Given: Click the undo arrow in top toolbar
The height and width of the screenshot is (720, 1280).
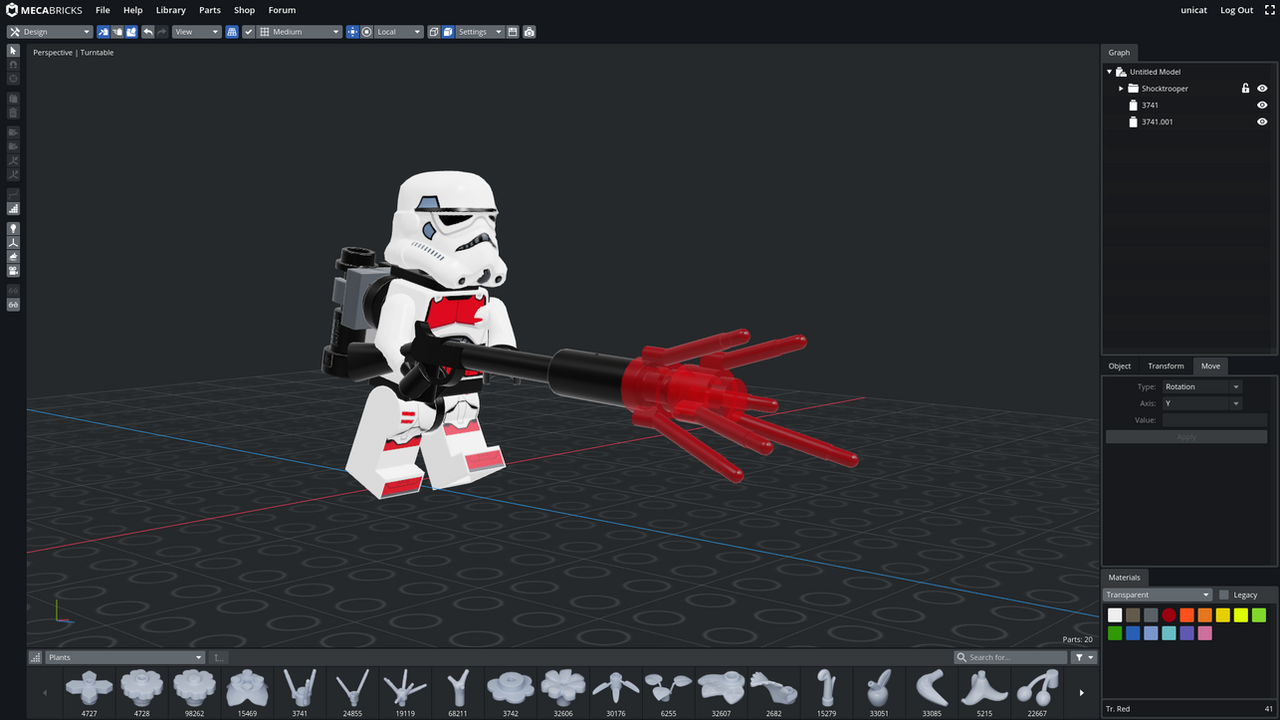Looking at the screenshot, I should pos(148,32).
